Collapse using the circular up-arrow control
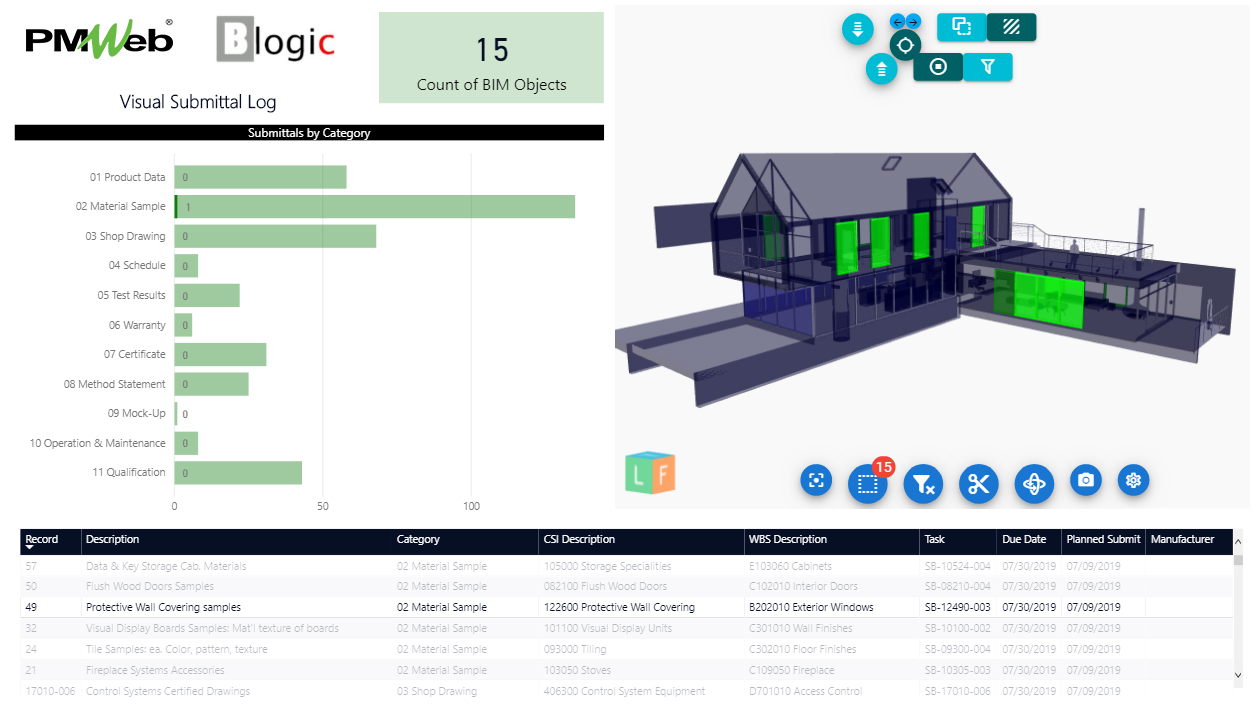 pos(881,70)
